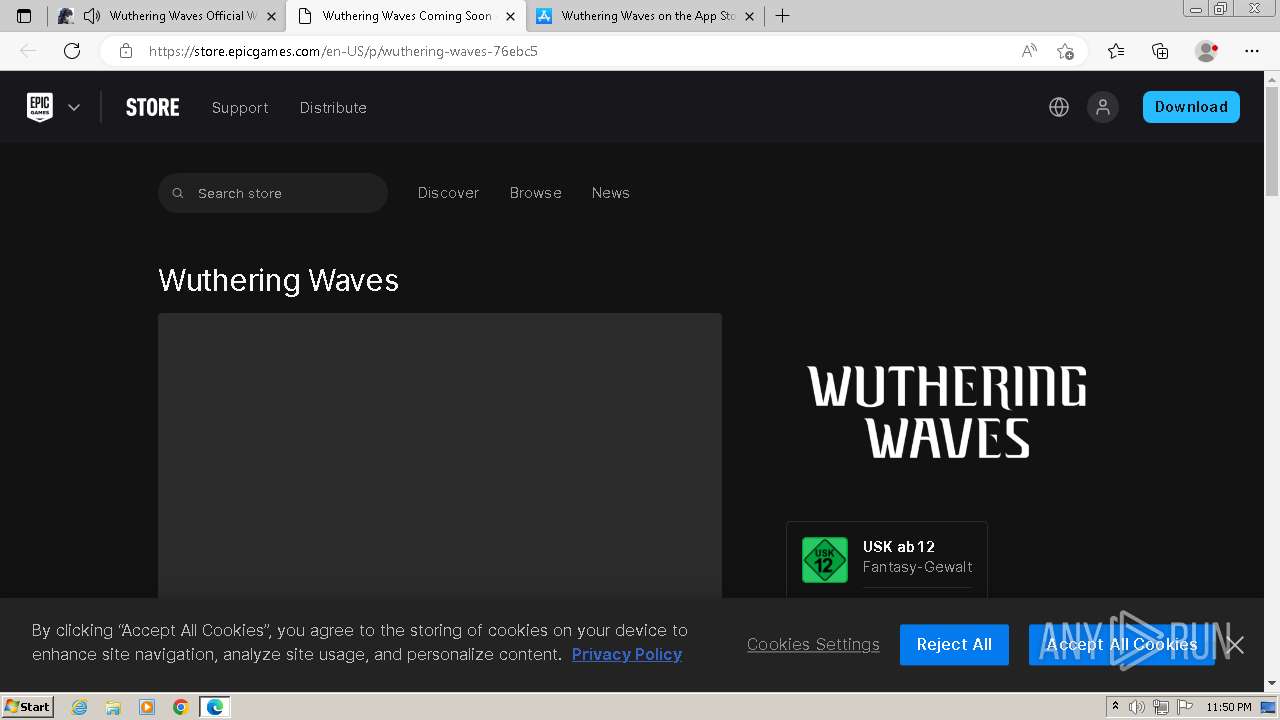Viewport: 1280px width, 720px height.
Task: Click Reject All cookies
Action: (x=954, y=645)
